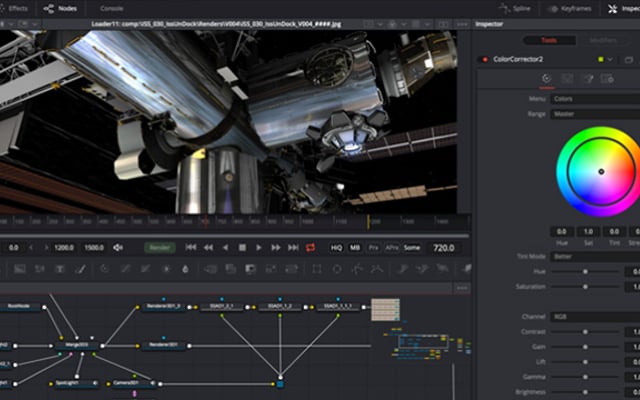The image size is (640, 400).
Task: Toggle the audio mute speaker icon
Action: (118, 247)
